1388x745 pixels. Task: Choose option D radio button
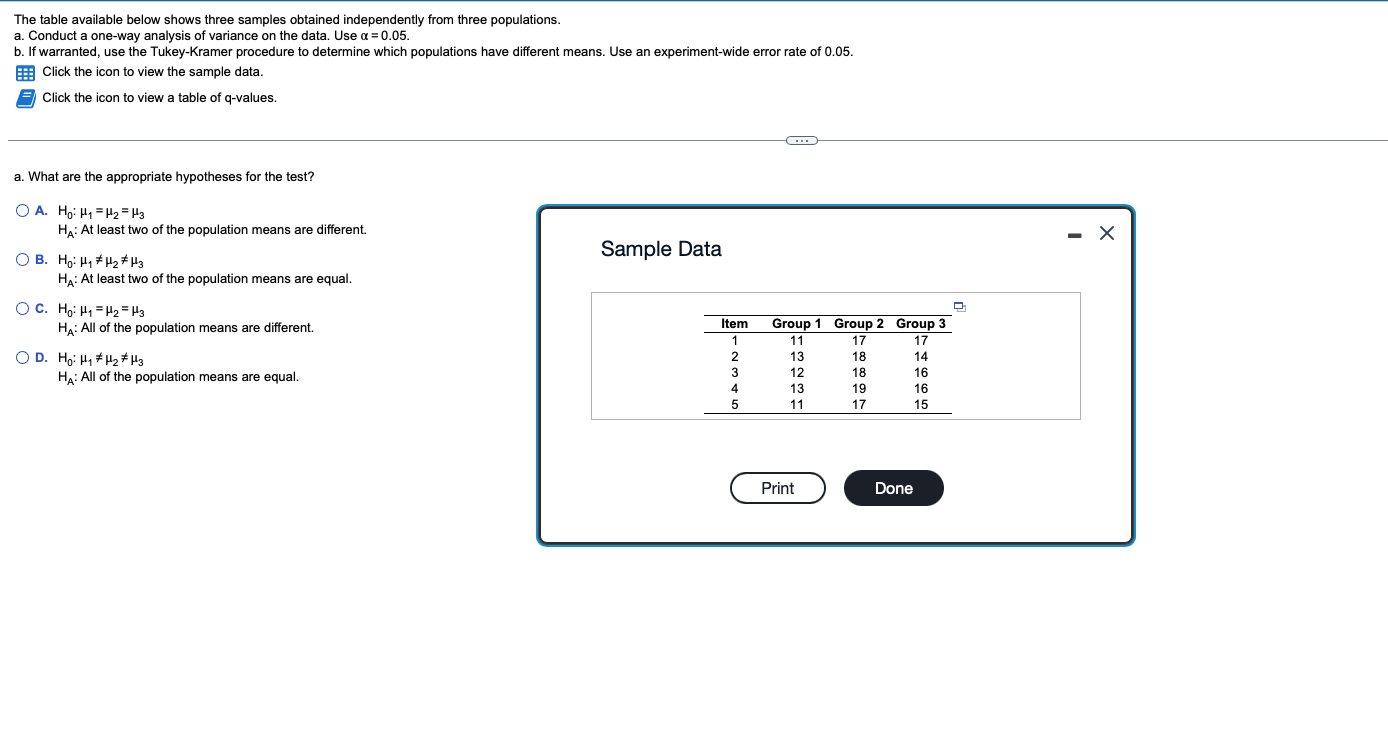point(22,358)
